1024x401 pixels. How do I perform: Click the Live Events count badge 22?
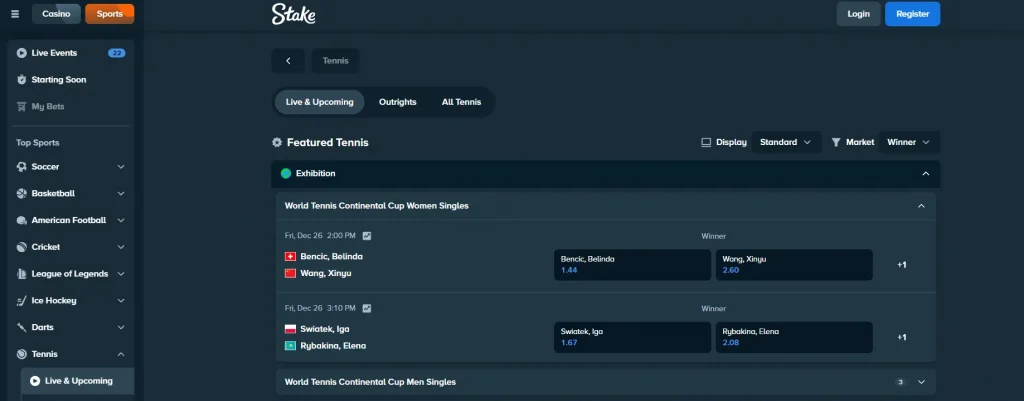point(117,53)
